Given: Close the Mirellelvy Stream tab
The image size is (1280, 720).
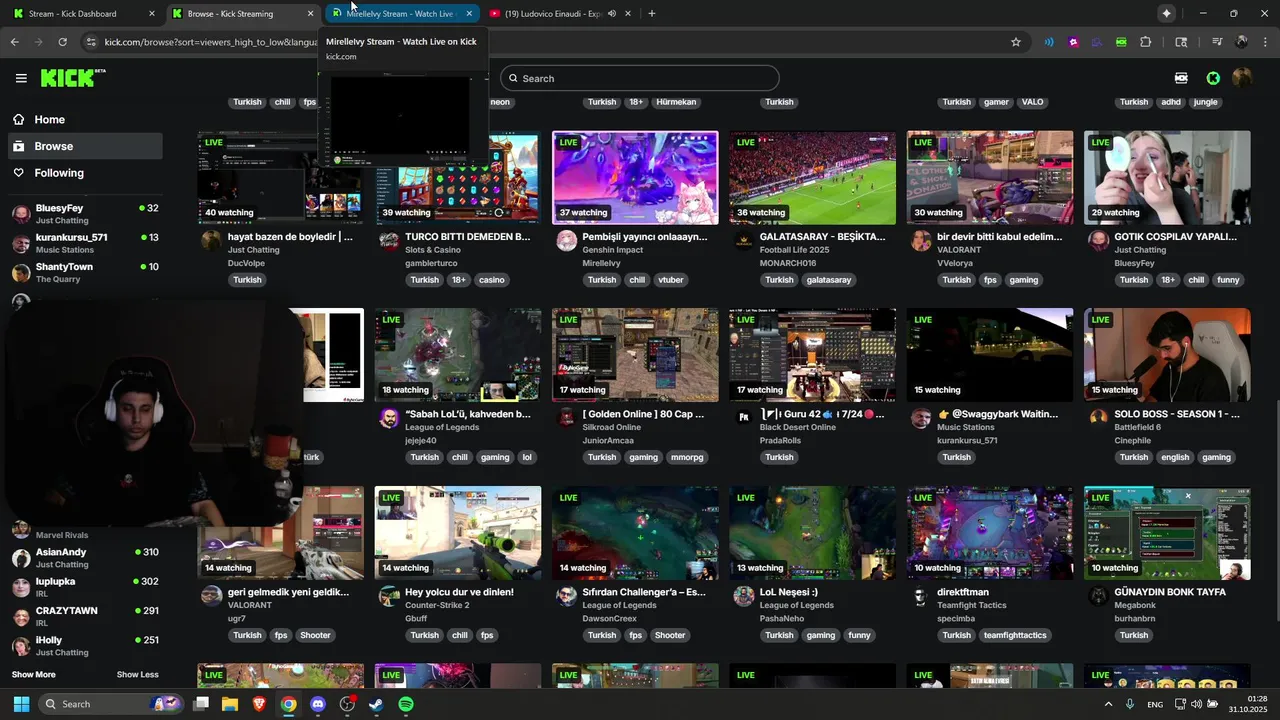Looking at the screenshot, I should [469, 14].
